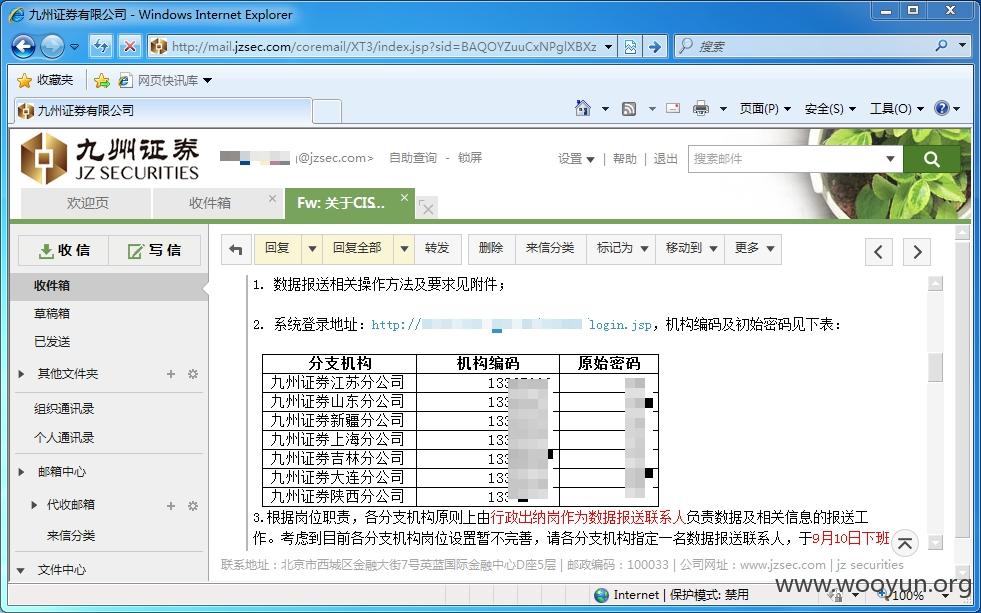Click the read mail icon in command bar
The image size is (981, 613).
pyautogui.click(x=673, y=108)
